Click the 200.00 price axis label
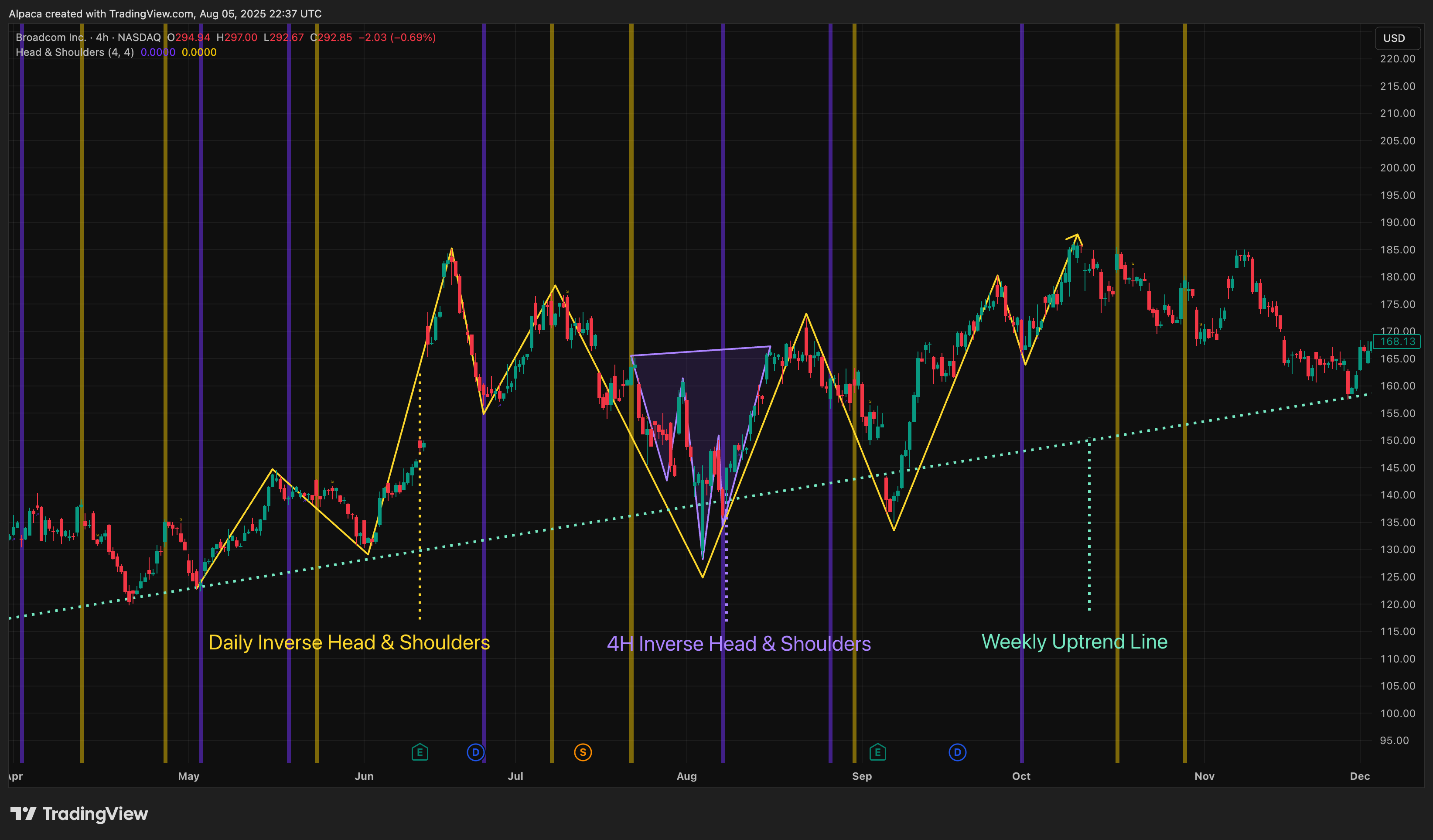This screenshot has height=840, width=1433. (1397, 168)
